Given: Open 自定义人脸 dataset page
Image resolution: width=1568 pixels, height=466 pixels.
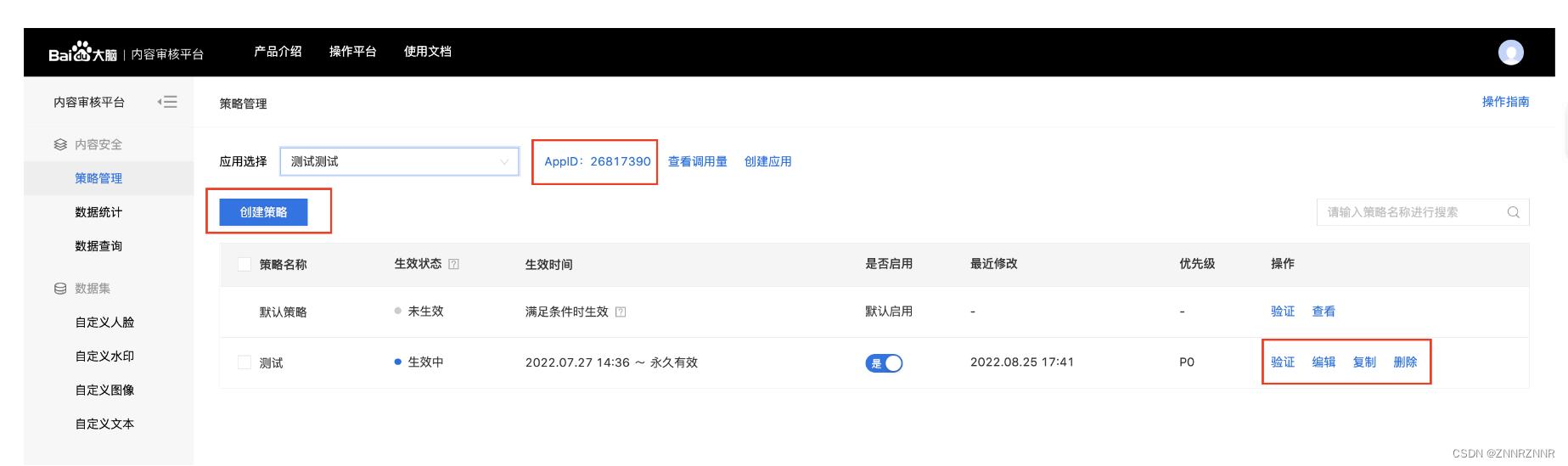Looking at the screenshot, I should [104, 323].
